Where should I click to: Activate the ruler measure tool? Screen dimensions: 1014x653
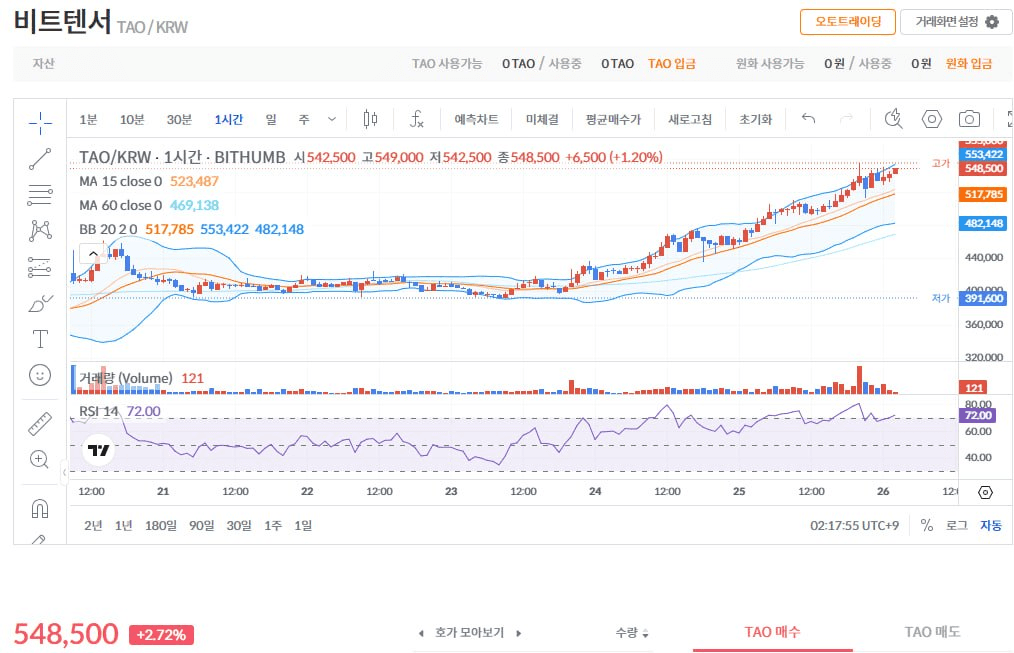[x=40, y=423]
